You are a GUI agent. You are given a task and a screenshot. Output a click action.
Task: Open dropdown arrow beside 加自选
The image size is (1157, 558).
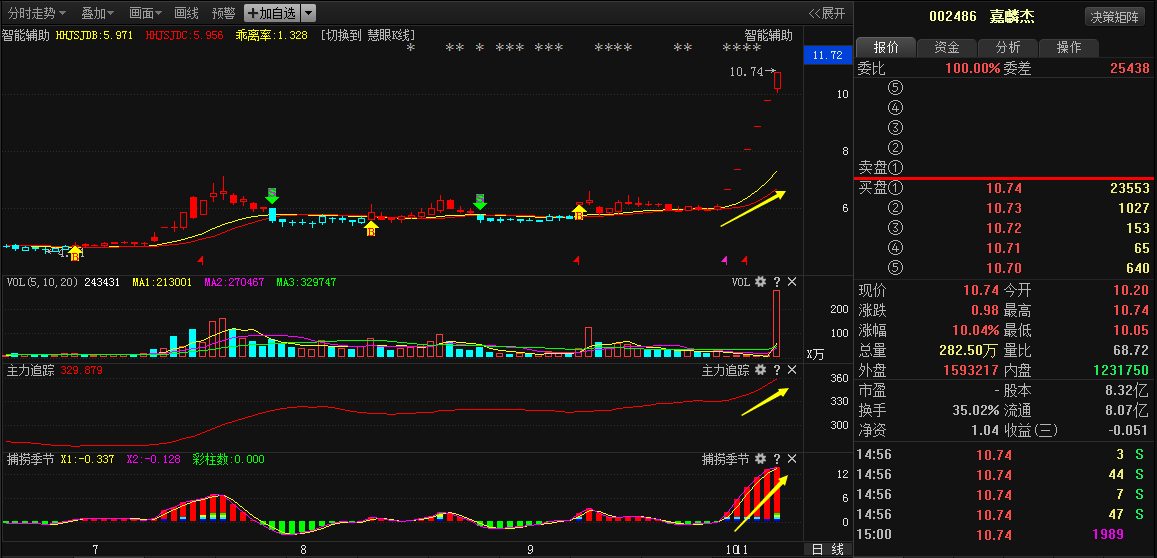[x=309, y=13]
